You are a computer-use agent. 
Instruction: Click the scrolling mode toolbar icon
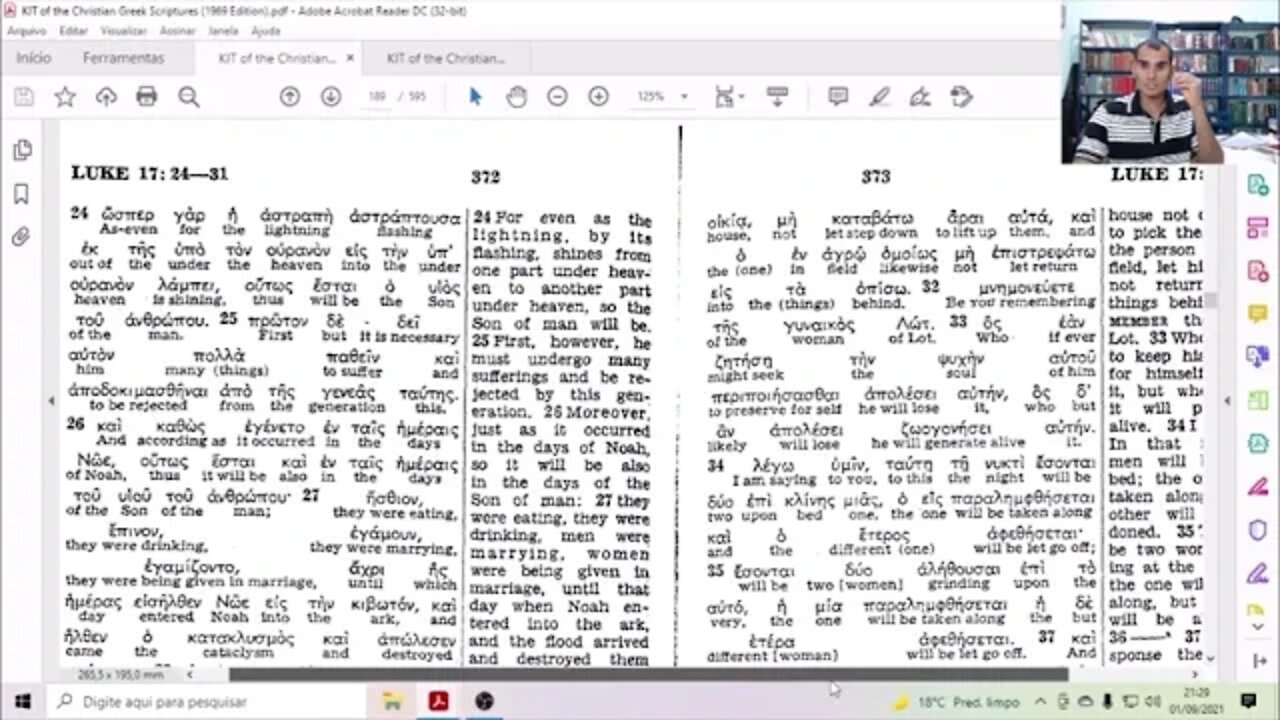(777, 97)
